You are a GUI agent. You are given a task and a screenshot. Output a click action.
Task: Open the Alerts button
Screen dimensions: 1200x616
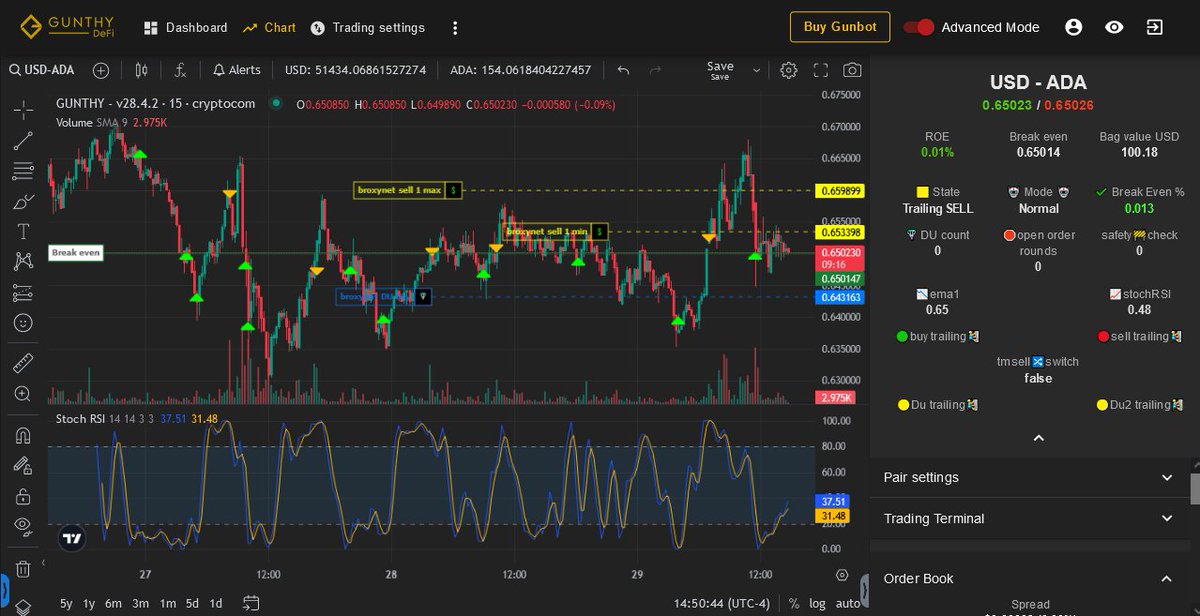click(237, 70)
